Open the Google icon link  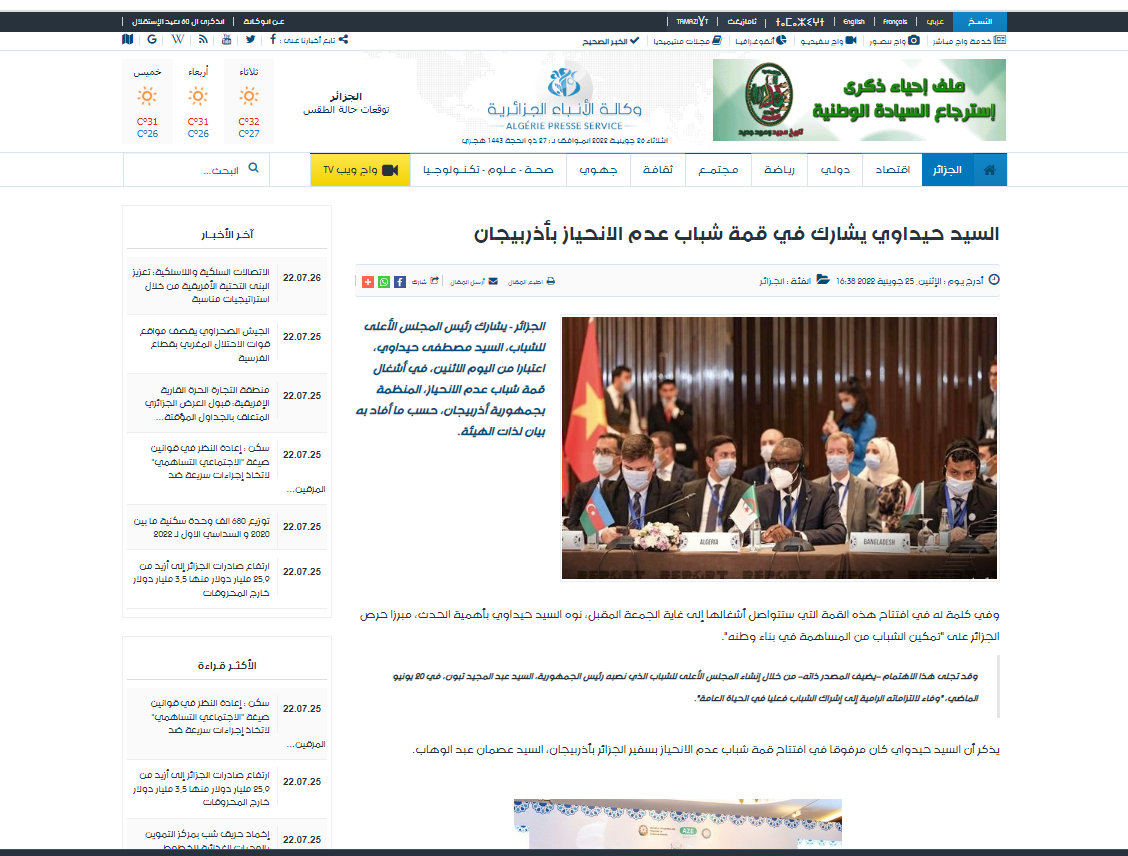[152, 40]
